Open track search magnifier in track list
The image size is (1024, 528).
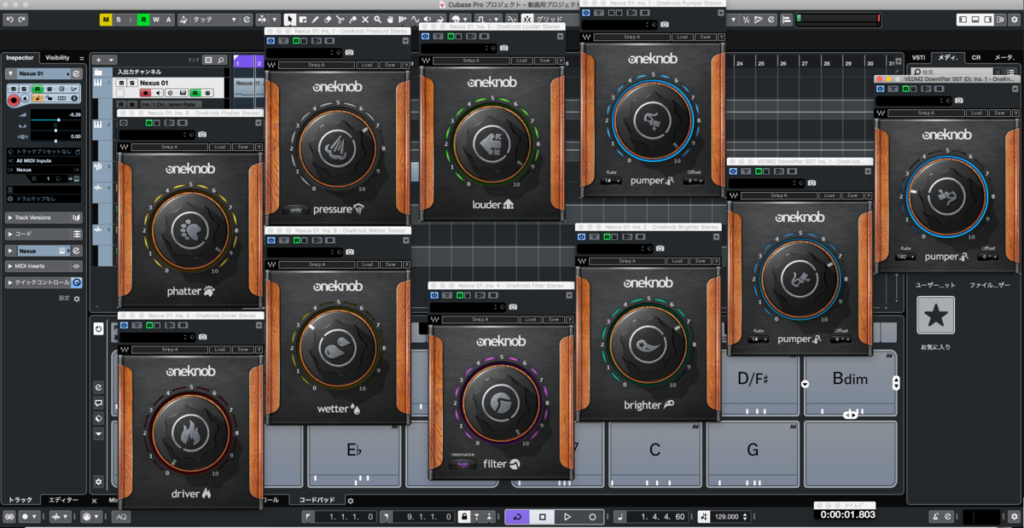pyautogui.click(x=221, y=60)
